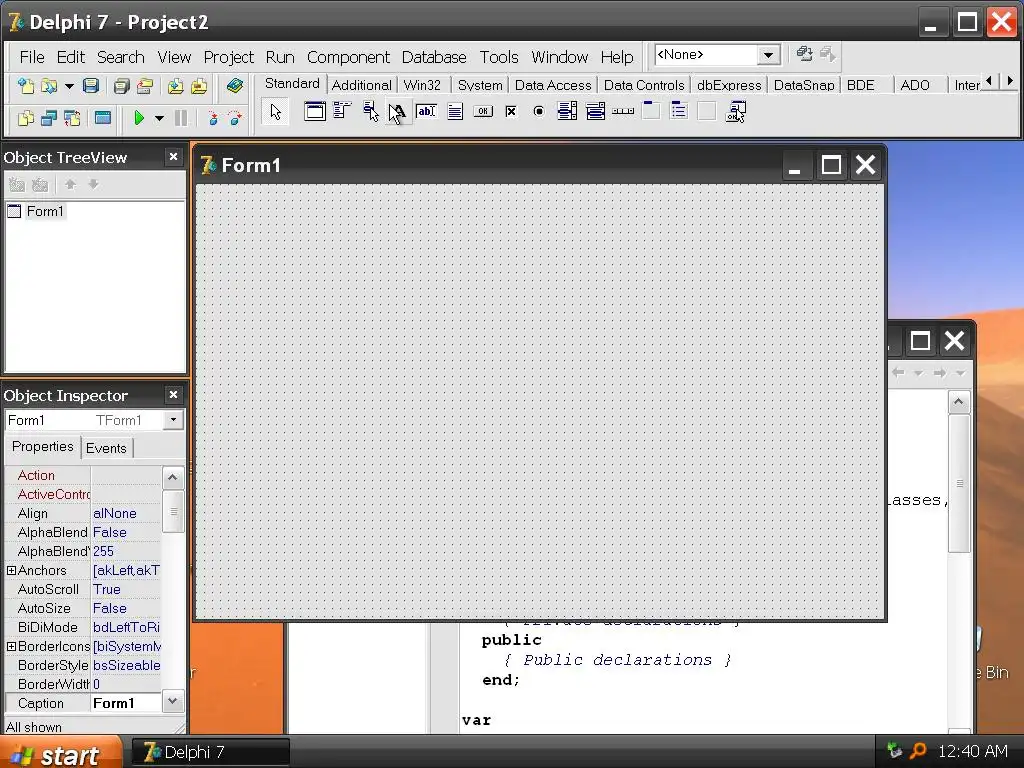Open the Database menu

(434, 57)
